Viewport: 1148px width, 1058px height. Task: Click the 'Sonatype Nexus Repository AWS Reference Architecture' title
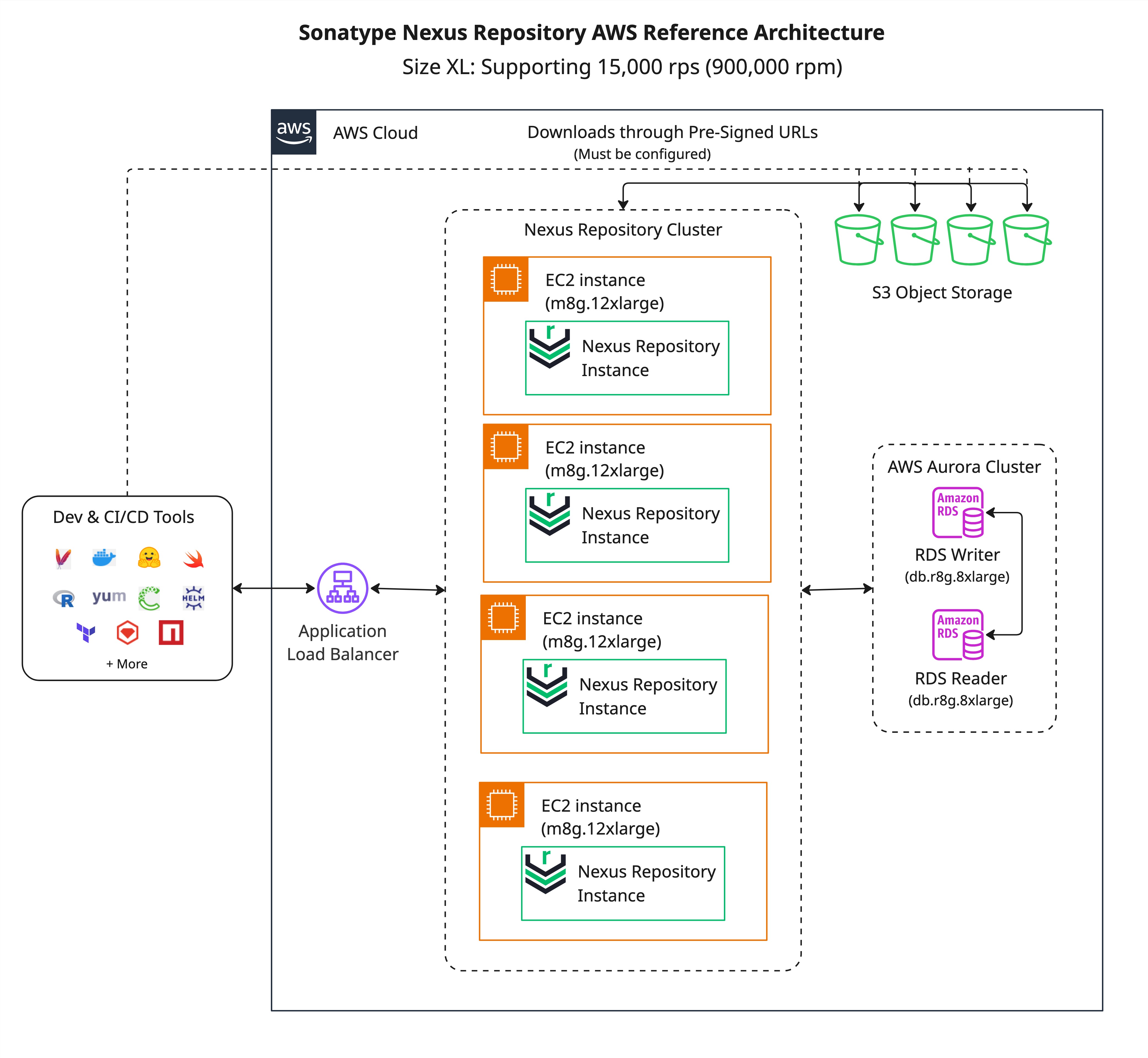point(591,33)
